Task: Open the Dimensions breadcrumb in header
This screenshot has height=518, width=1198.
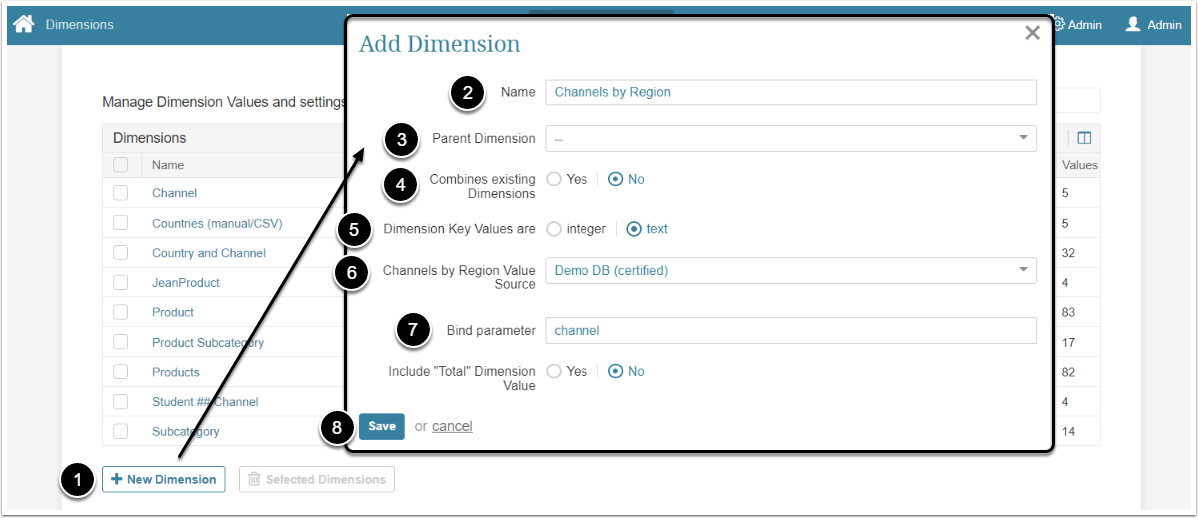Action: pos(79,24)
